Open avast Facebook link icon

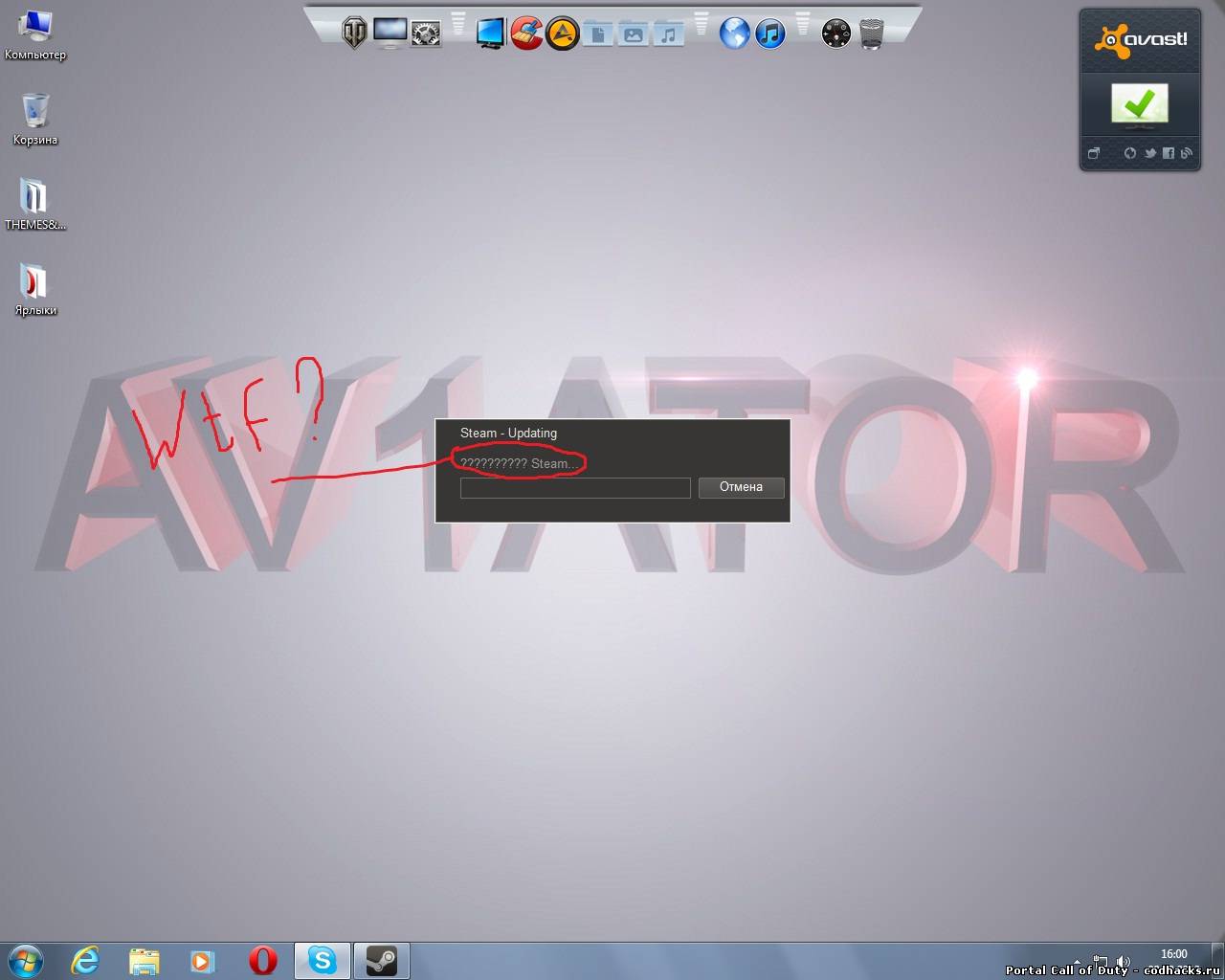pos(1169,153)
